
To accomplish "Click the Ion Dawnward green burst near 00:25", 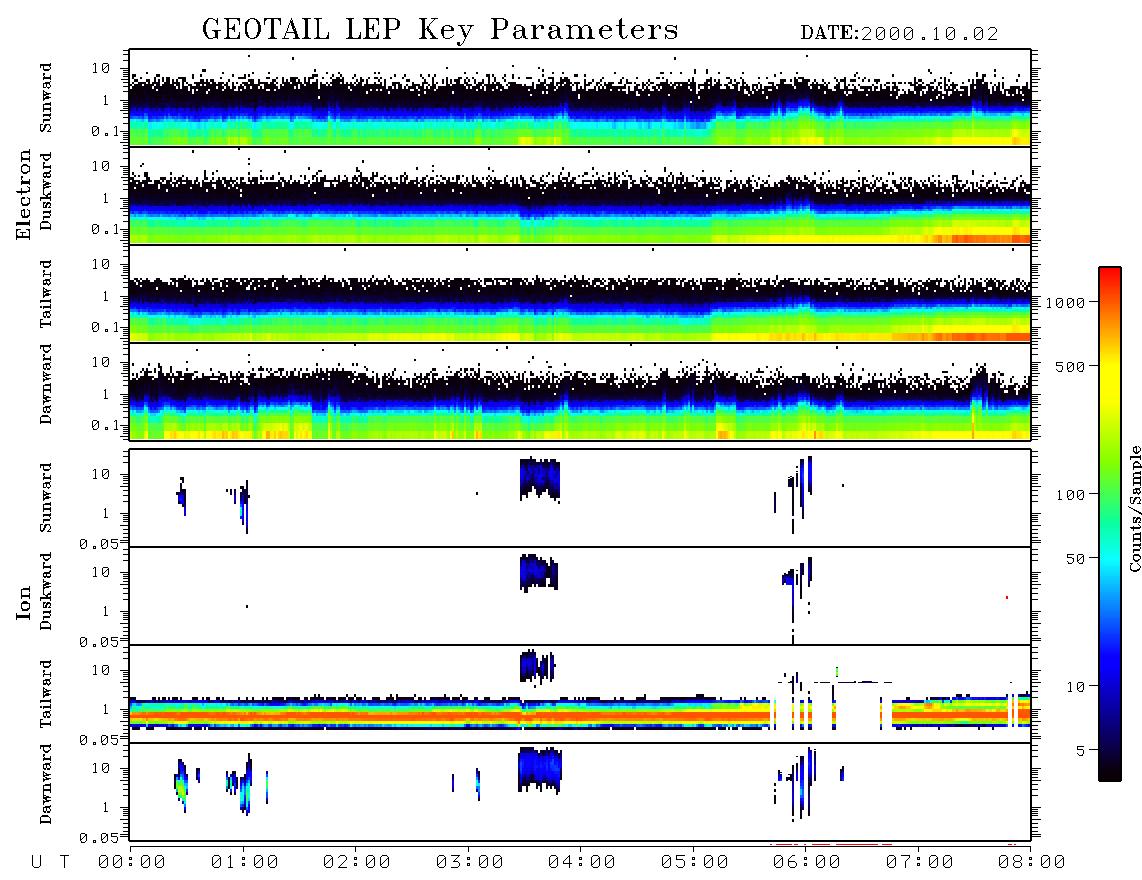I will click(x=181, y=789).
